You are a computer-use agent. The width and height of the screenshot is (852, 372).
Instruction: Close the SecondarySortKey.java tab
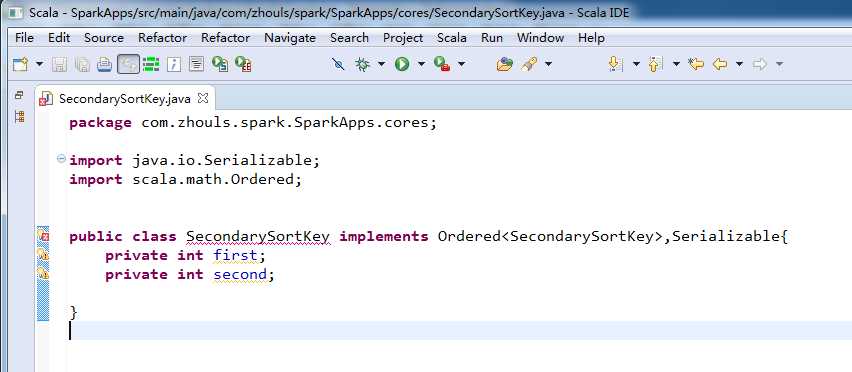pyautogui.click(x=203, y=98)
